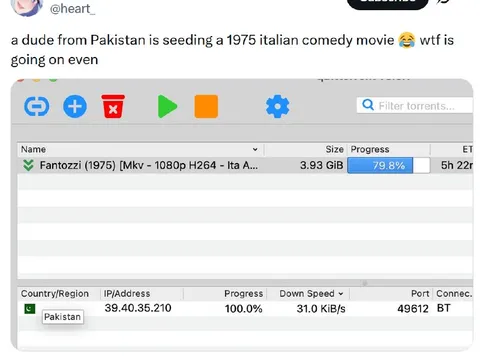Click the peer IP 39.40.35.210
480x361 pixels.
(x=138, y=308)
